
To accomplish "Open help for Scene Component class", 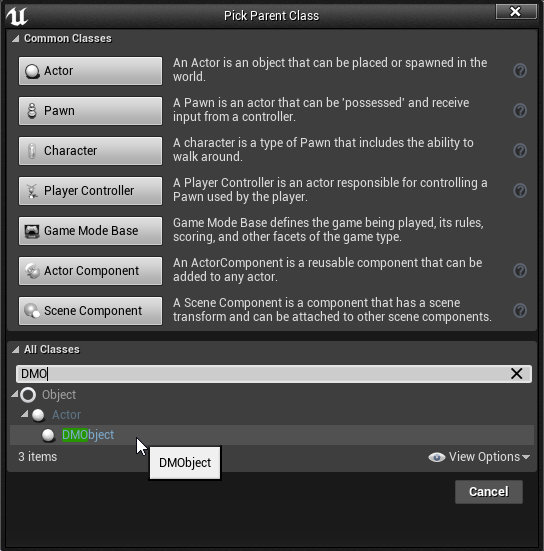I will point(520,311).
